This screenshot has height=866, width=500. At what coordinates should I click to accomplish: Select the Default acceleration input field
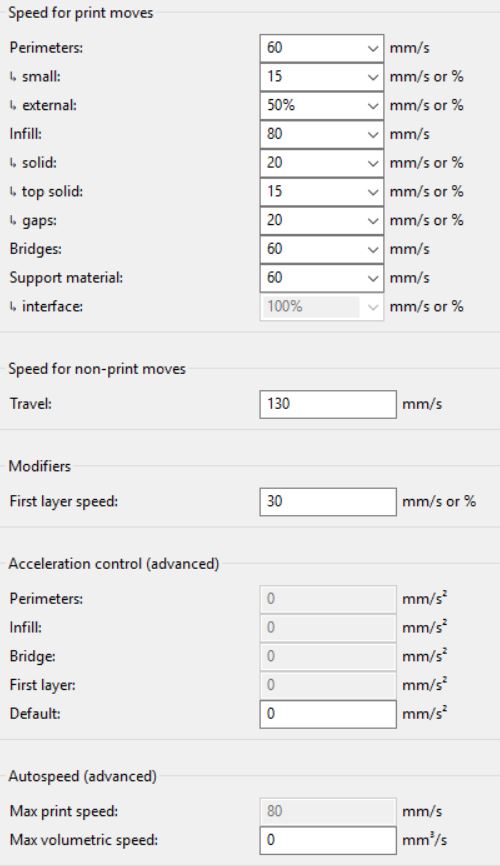coord(328,714)
